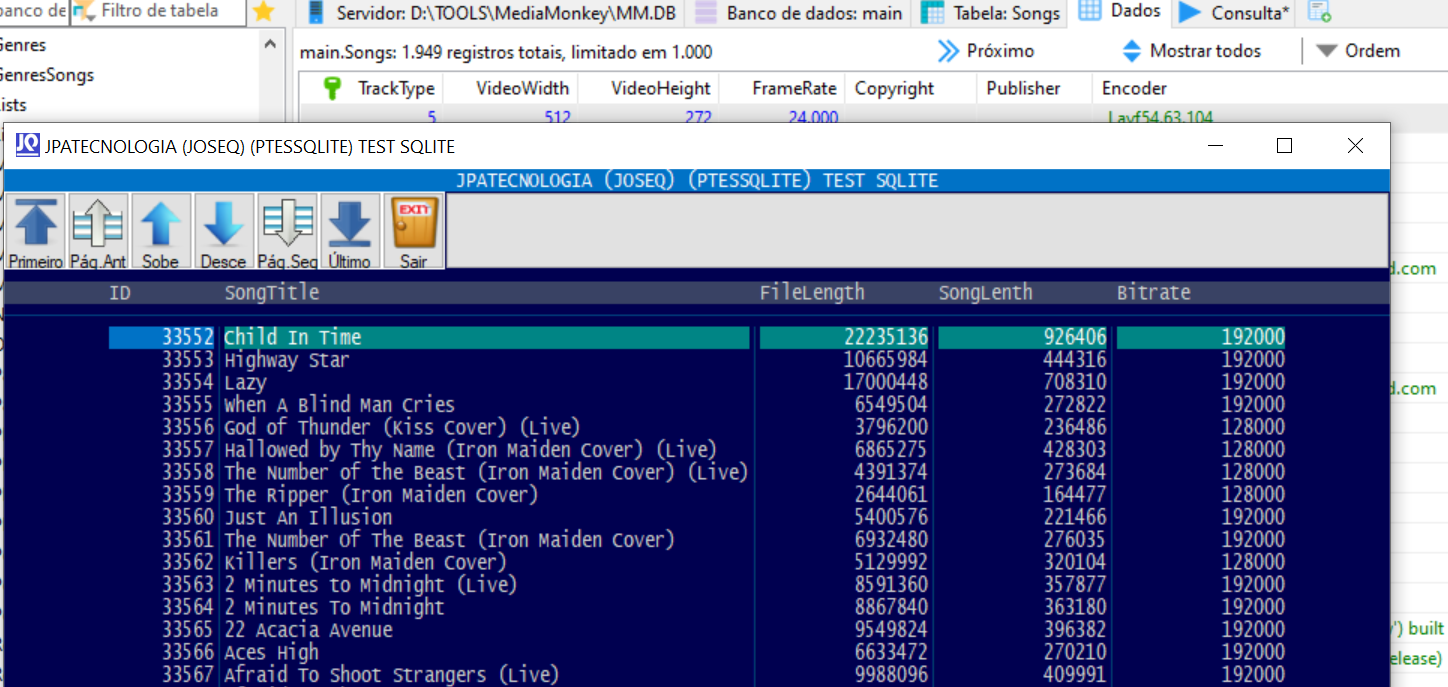Go to next page with Pág.Seg

click(287, 232)
